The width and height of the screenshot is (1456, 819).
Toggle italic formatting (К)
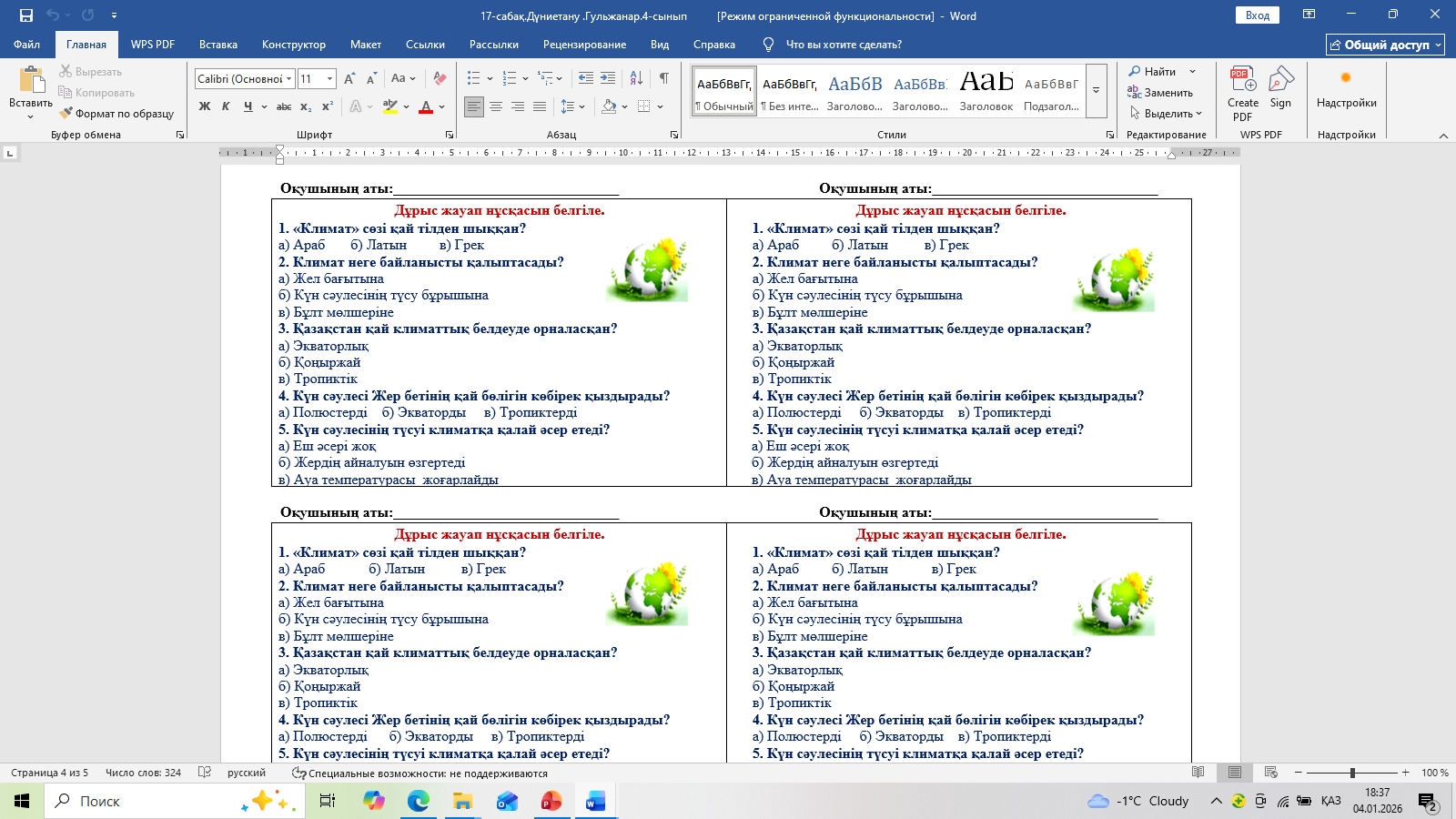[x=226, y=106]
